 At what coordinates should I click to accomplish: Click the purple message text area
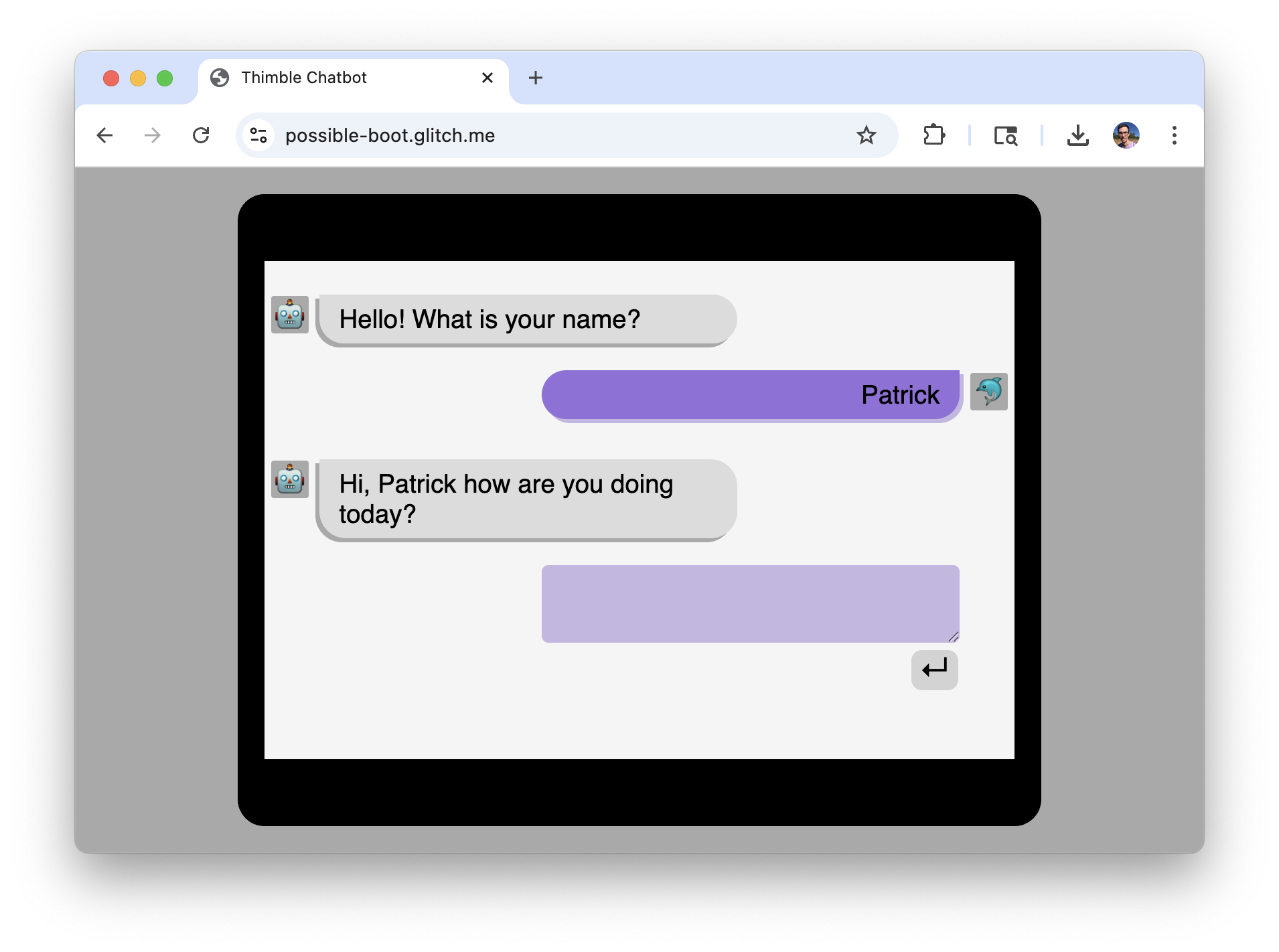(x=750, y=603)
